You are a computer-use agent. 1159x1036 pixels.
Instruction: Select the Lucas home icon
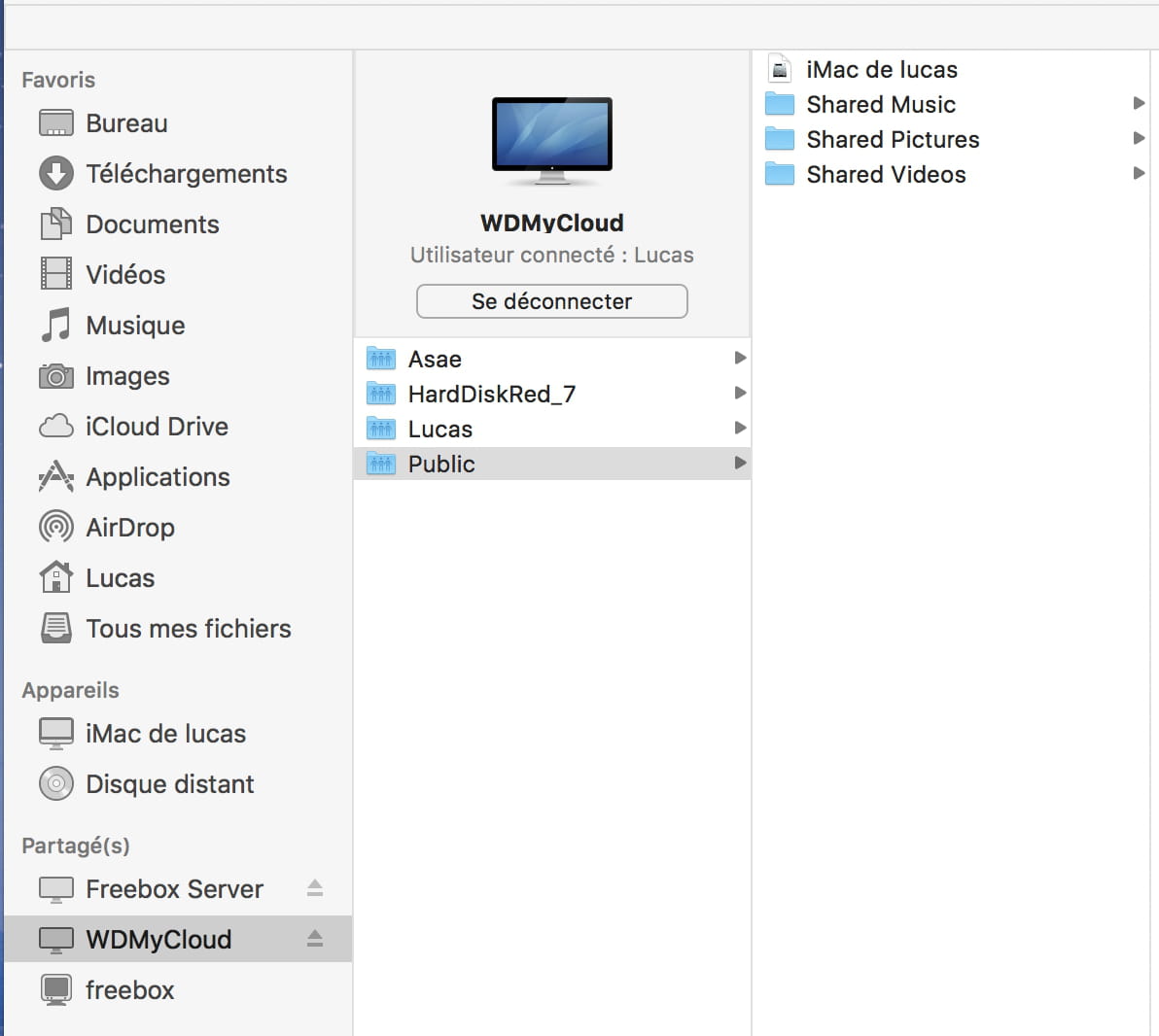56,577
